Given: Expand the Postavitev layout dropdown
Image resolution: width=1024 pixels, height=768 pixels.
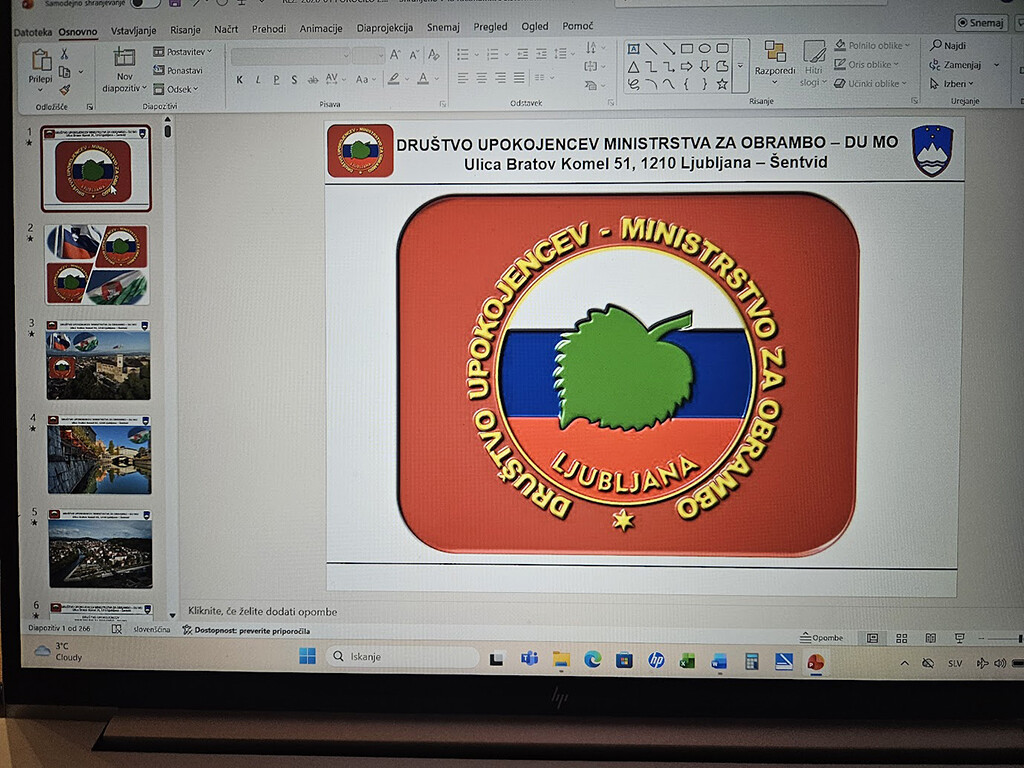Looking at the screenshot, I should tap(183, 51).
